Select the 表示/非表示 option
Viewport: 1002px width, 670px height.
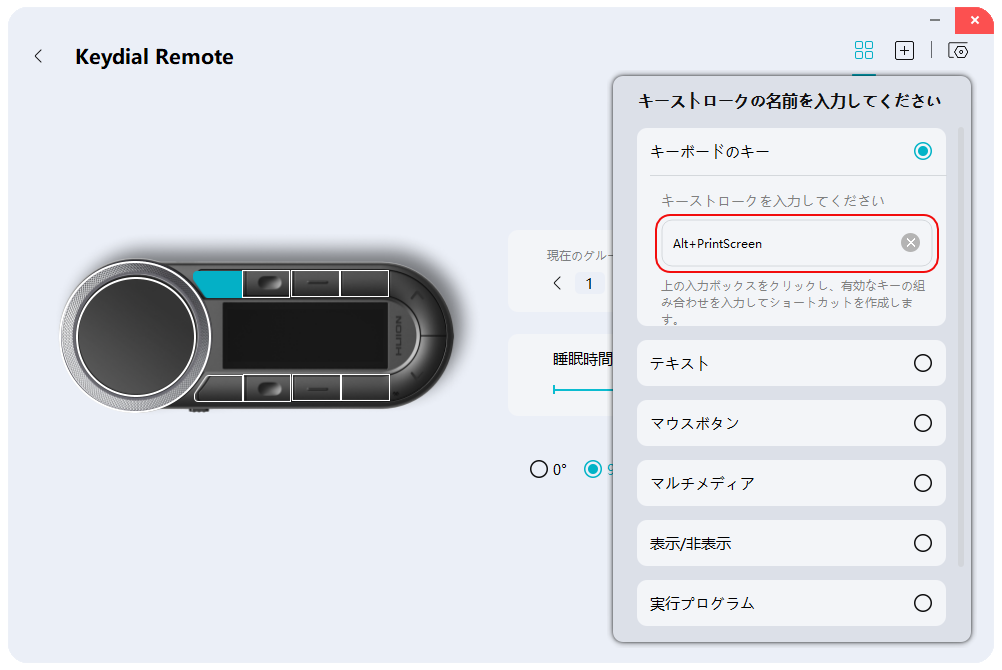tap(790, 543)
